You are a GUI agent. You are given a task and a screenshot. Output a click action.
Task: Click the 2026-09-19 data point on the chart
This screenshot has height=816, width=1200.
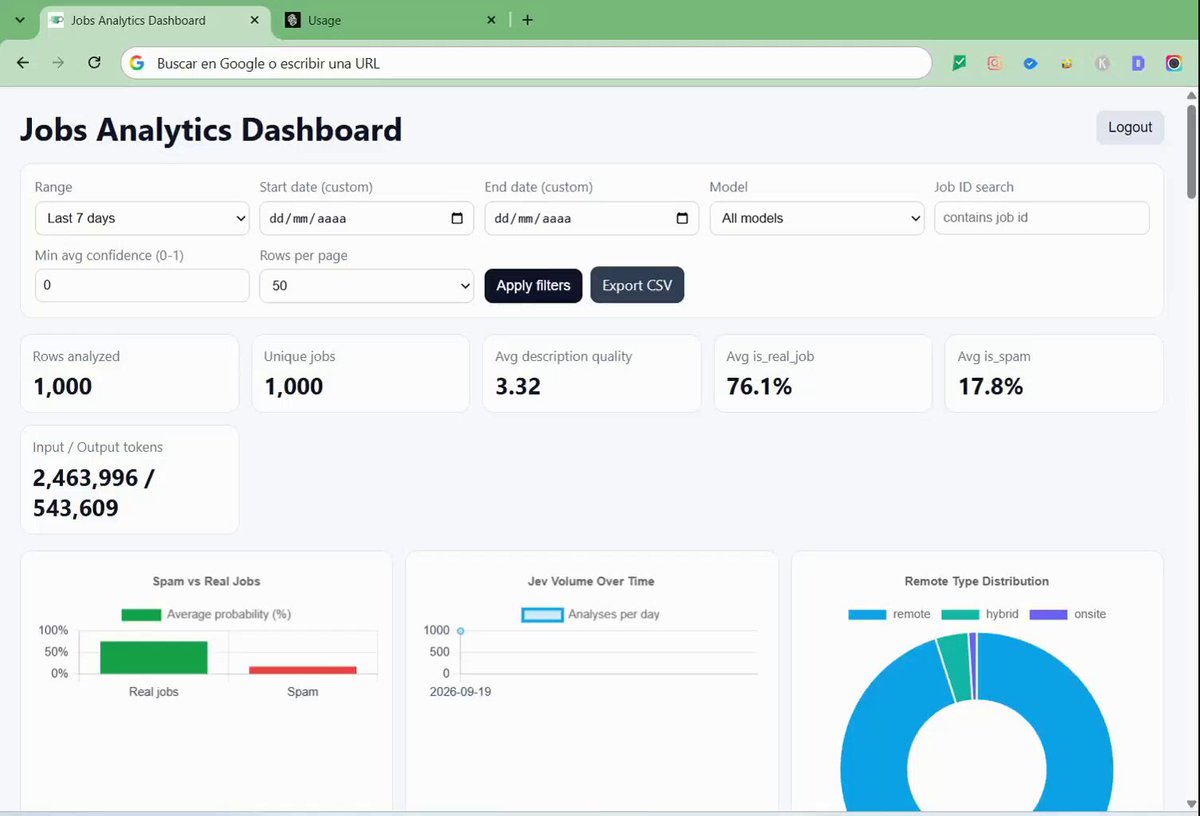tap(461, 631)
